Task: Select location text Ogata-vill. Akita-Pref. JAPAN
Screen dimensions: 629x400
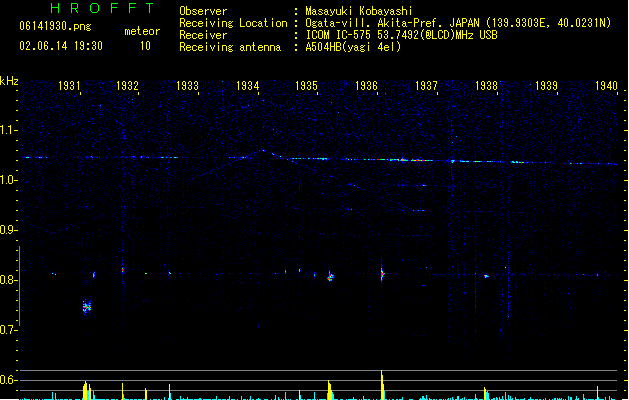Action: (x=394, y=23)
